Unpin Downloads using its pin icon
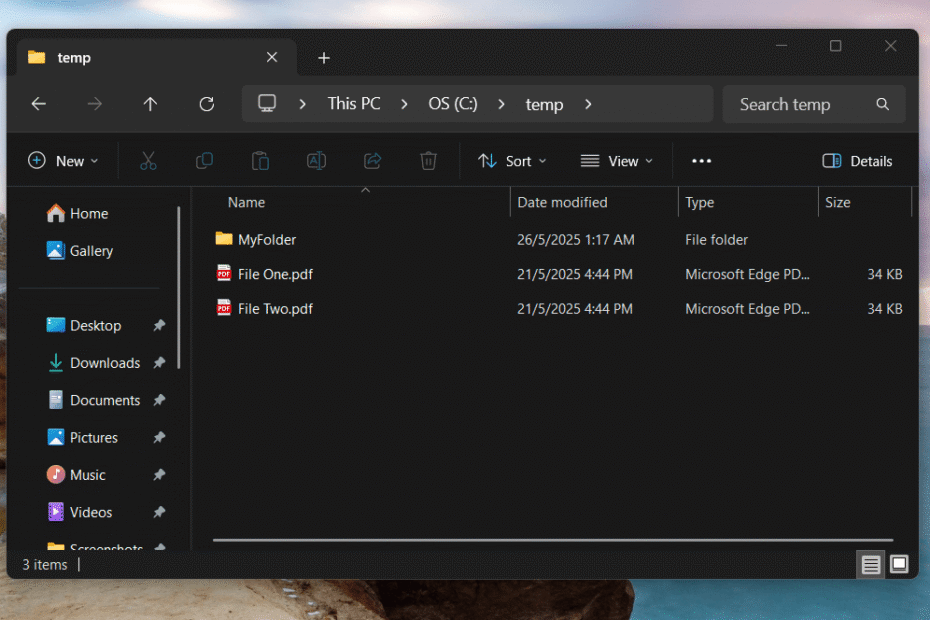 (159, 363)
